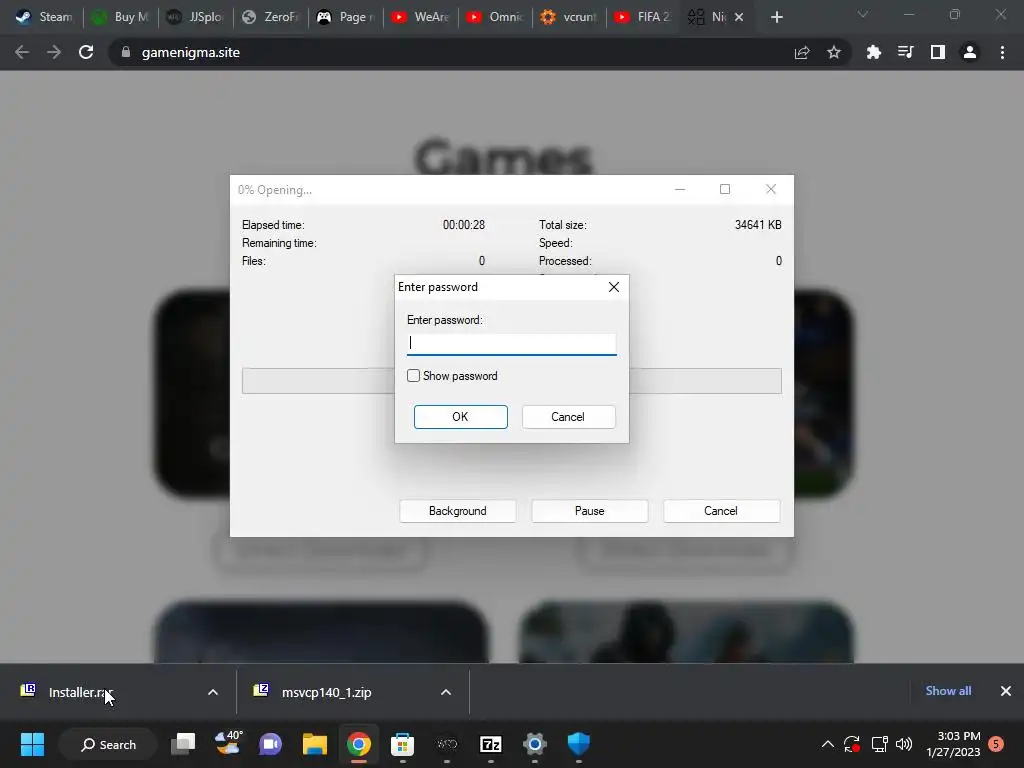Image resolution: width=1024 pixels, height=768 pixels.
Task: Cancel the extraction in 0% Opening window
Action: [722, 511]
